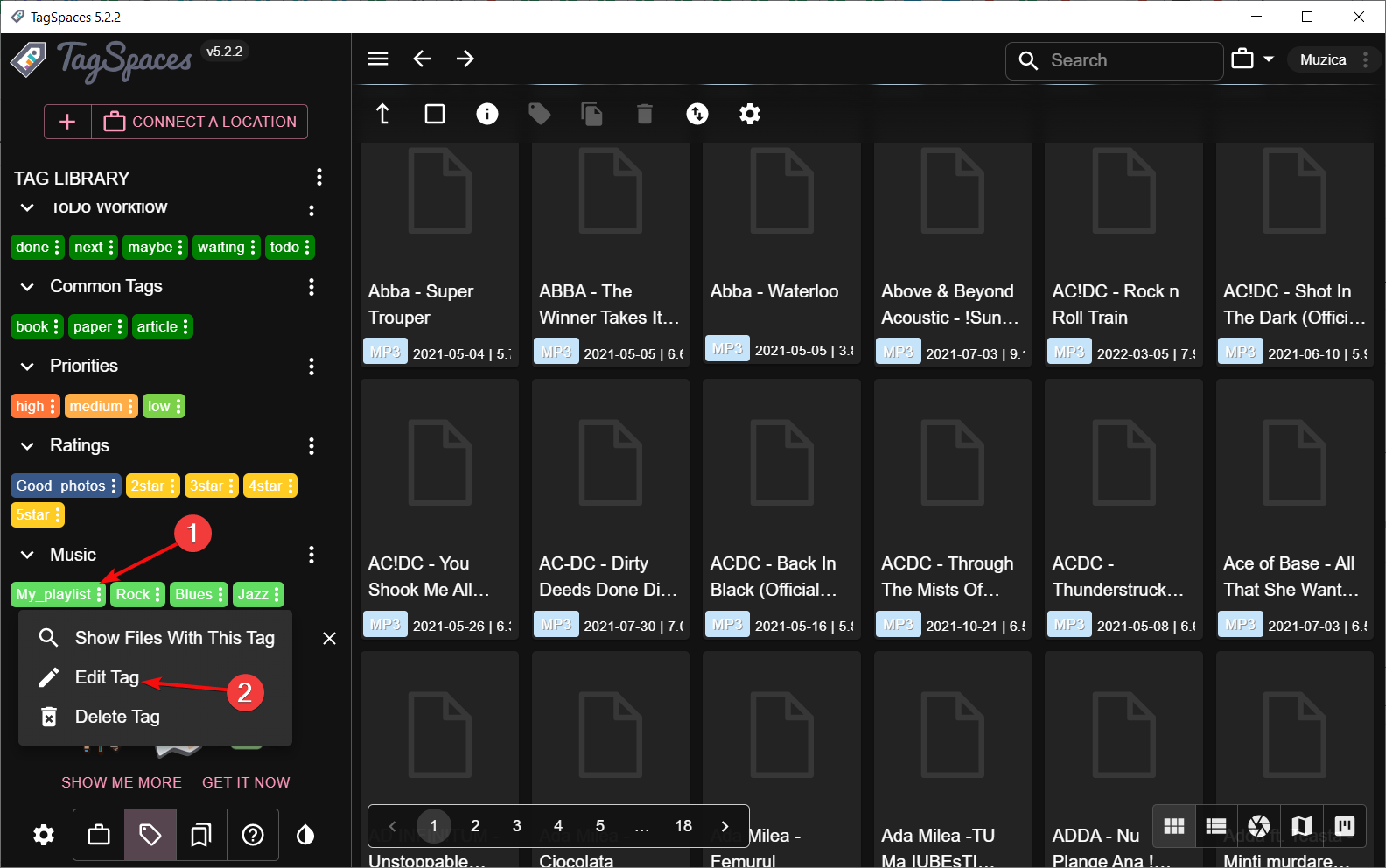Click the GET IT NOW link
Image resolution: width=1386 pixels, height=868 pixels.
(x=246, y=782)
